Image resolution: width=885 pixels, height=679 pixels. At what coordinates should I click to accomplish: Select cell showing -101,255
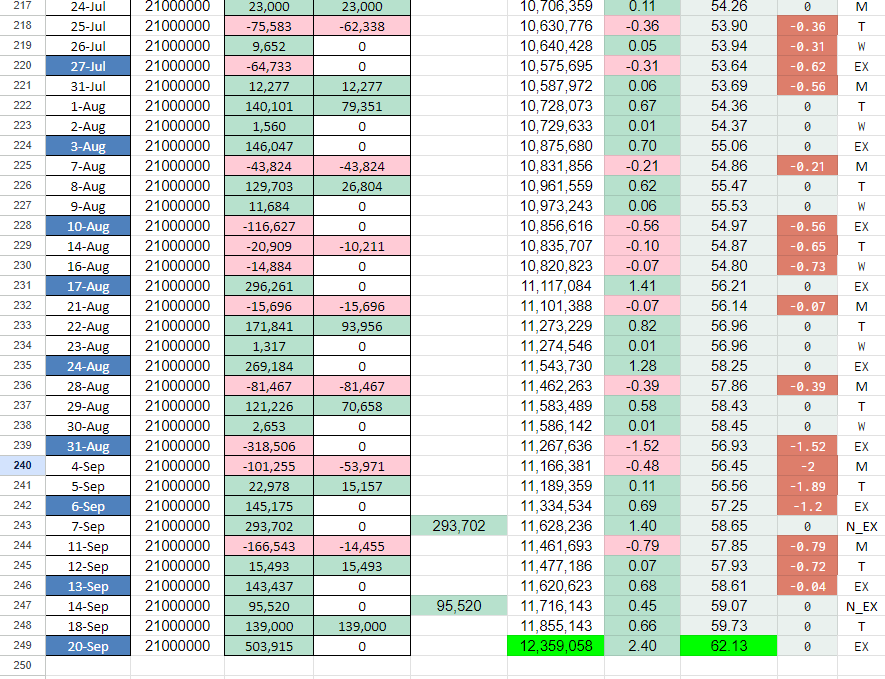tap(269, 466)
